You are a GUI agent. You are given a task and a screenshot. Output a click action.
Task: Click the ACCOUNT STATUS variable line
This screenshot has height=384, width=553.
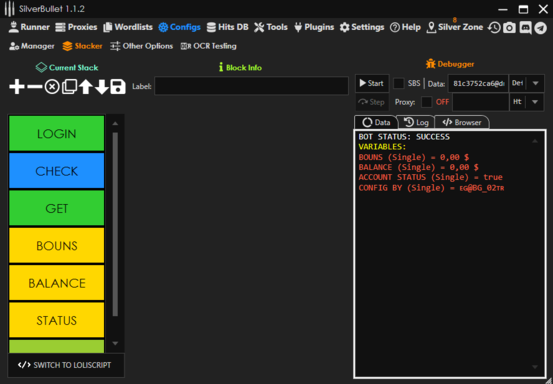tap(431, 177)
